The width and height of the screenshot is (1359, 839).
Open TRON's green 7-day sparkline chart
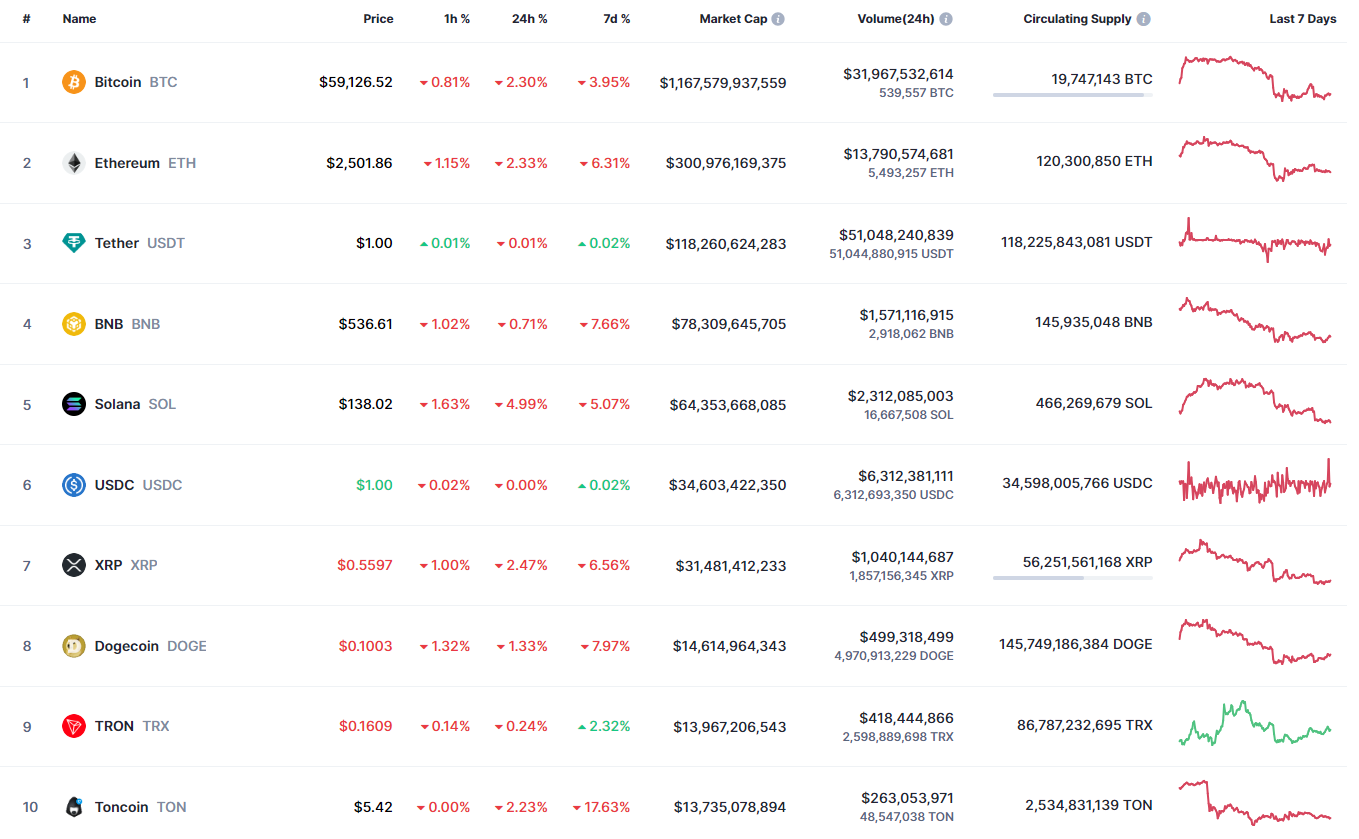pos(1255,724)
